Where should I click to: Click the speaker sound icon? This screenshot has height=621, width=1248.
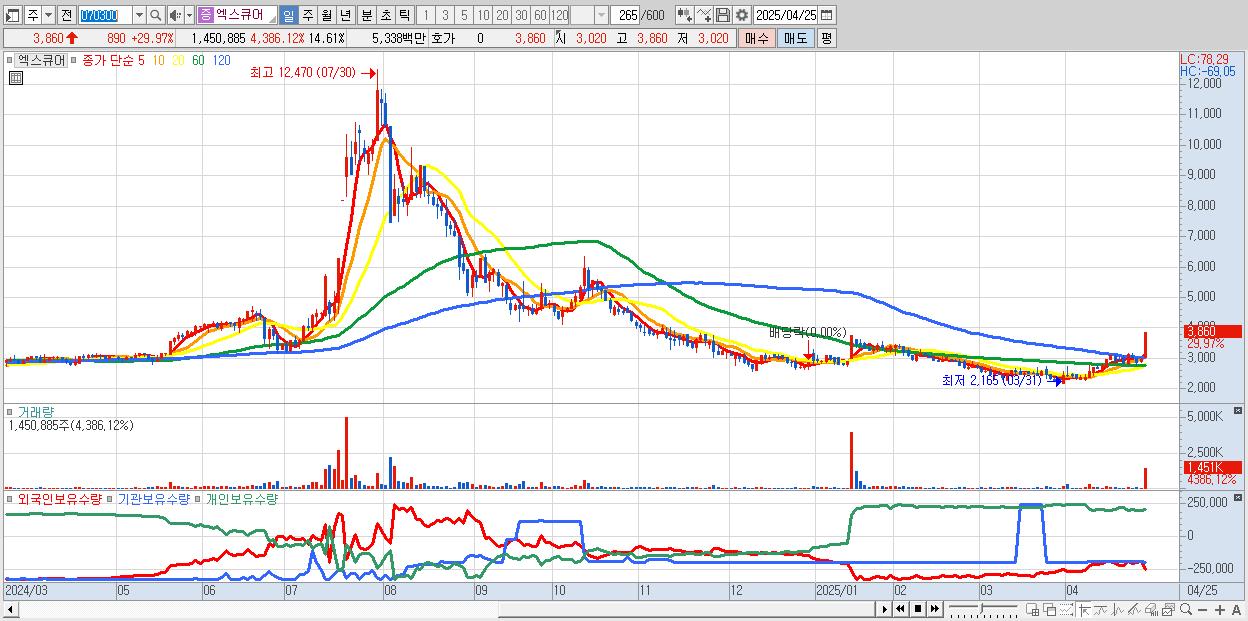click(175, 16)
